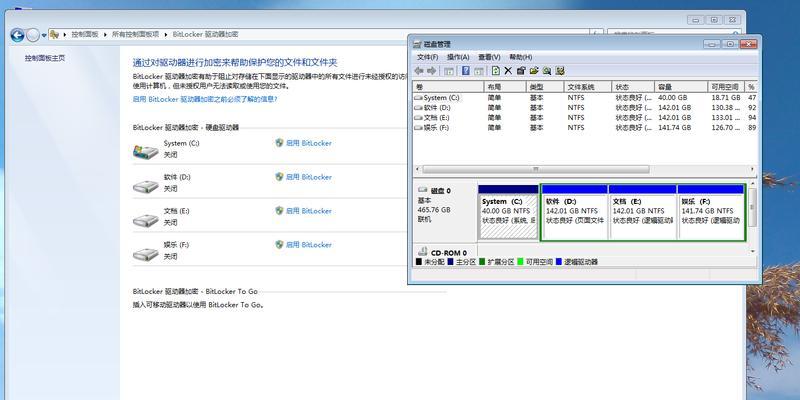Viewport: 800px width, 400px height.
Task: Click Control Panel icon in address bar
Action: [x=54, y=34]
